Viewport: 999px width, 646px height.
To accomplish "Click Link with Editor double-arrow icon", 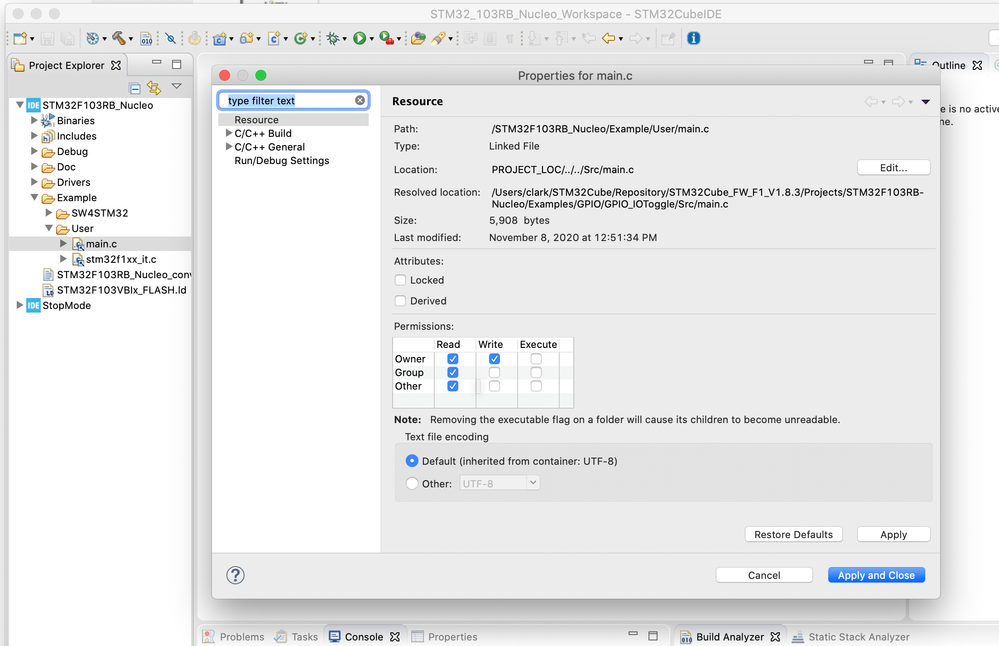I will pos(154,87).
